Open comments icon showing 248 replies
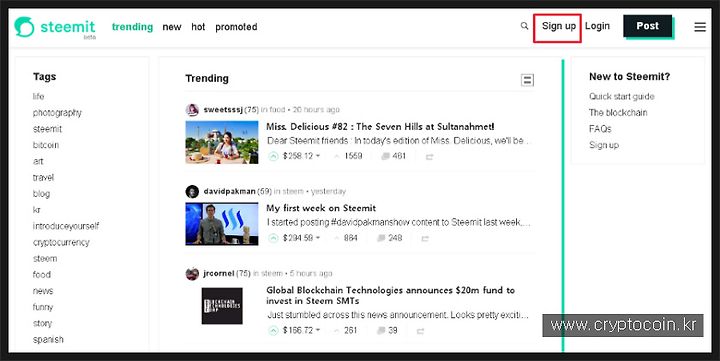 click(381, 238)
